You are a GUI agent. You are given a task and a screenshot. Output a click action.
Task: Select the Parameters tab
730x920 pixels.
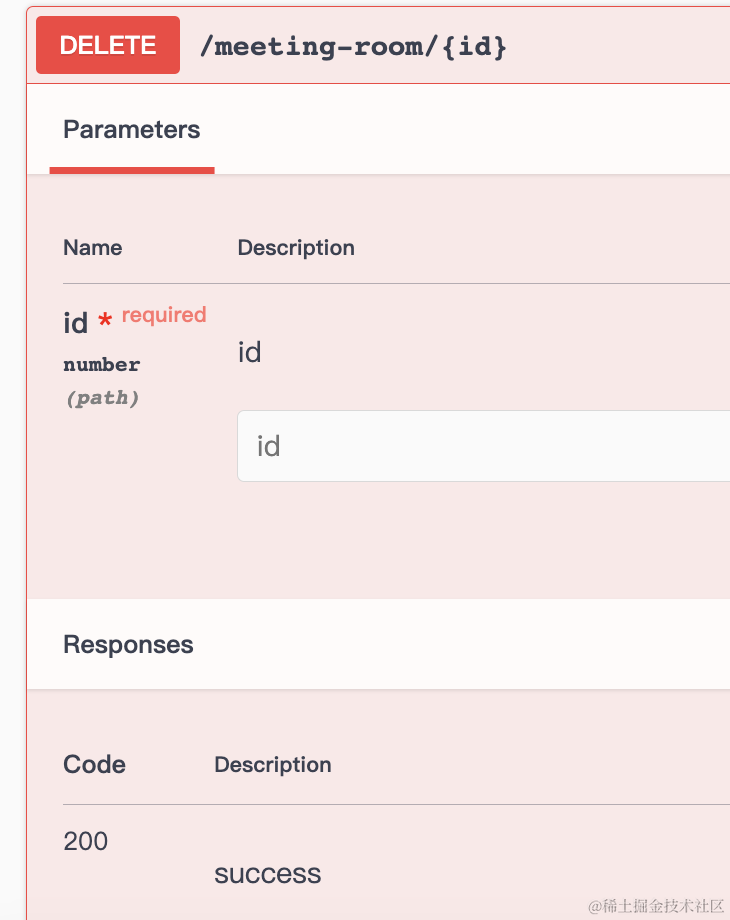click(x=132, y=130)
